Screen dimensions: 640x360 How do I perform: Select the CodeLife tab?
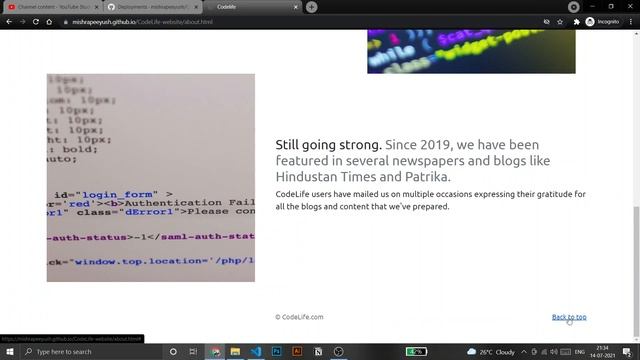251,7
